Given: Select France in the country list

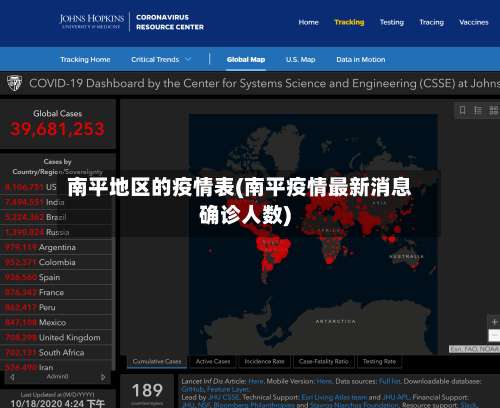Looking at the screenshot, I should click(x=56, y=292).
